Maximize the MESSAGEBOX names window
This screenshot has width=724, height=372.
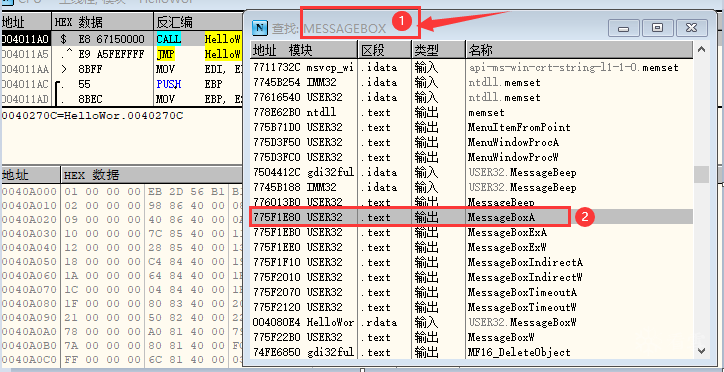[x=657, y=28]
